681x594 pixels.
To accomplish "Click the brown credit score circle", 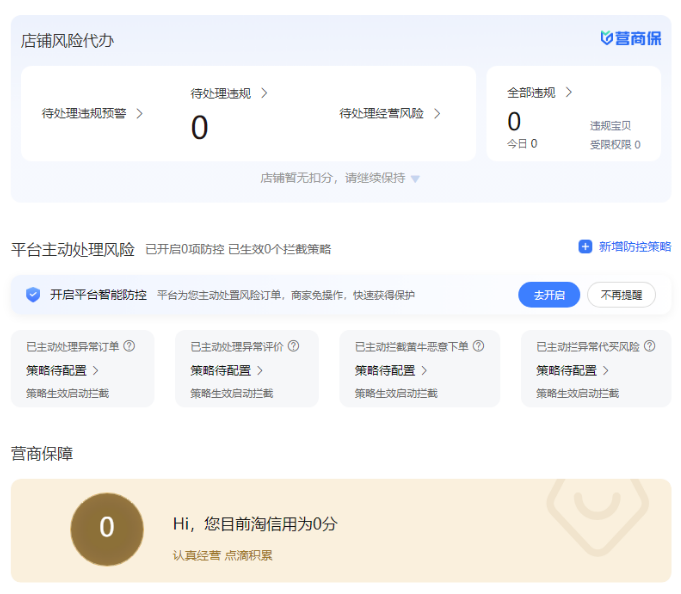I will tap(107, 528).
